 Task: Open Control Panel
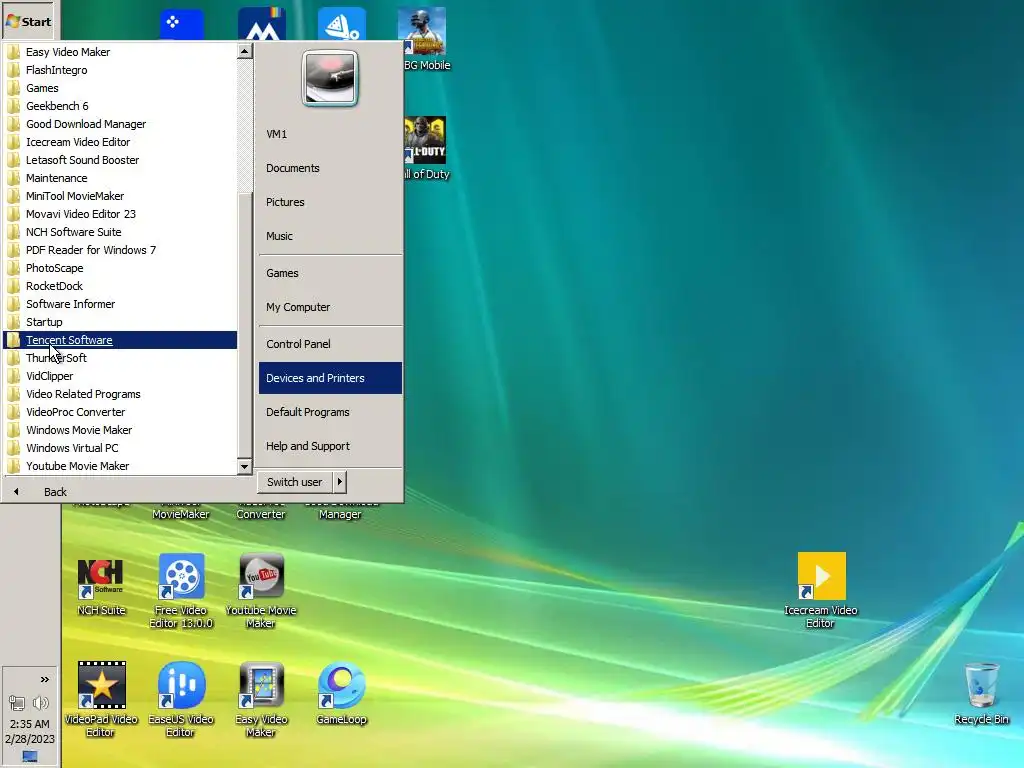(330, 344)
